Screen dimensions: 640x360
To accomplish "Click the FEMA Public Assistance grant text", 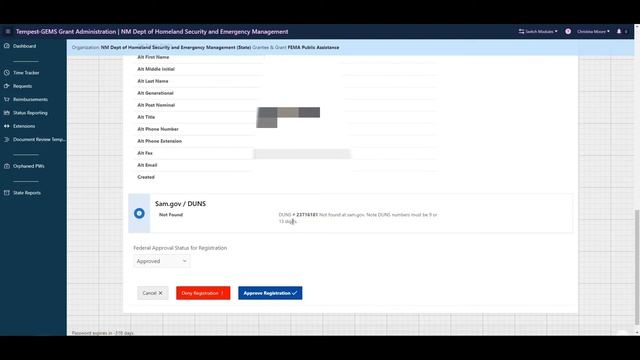I will pos(313,47).
